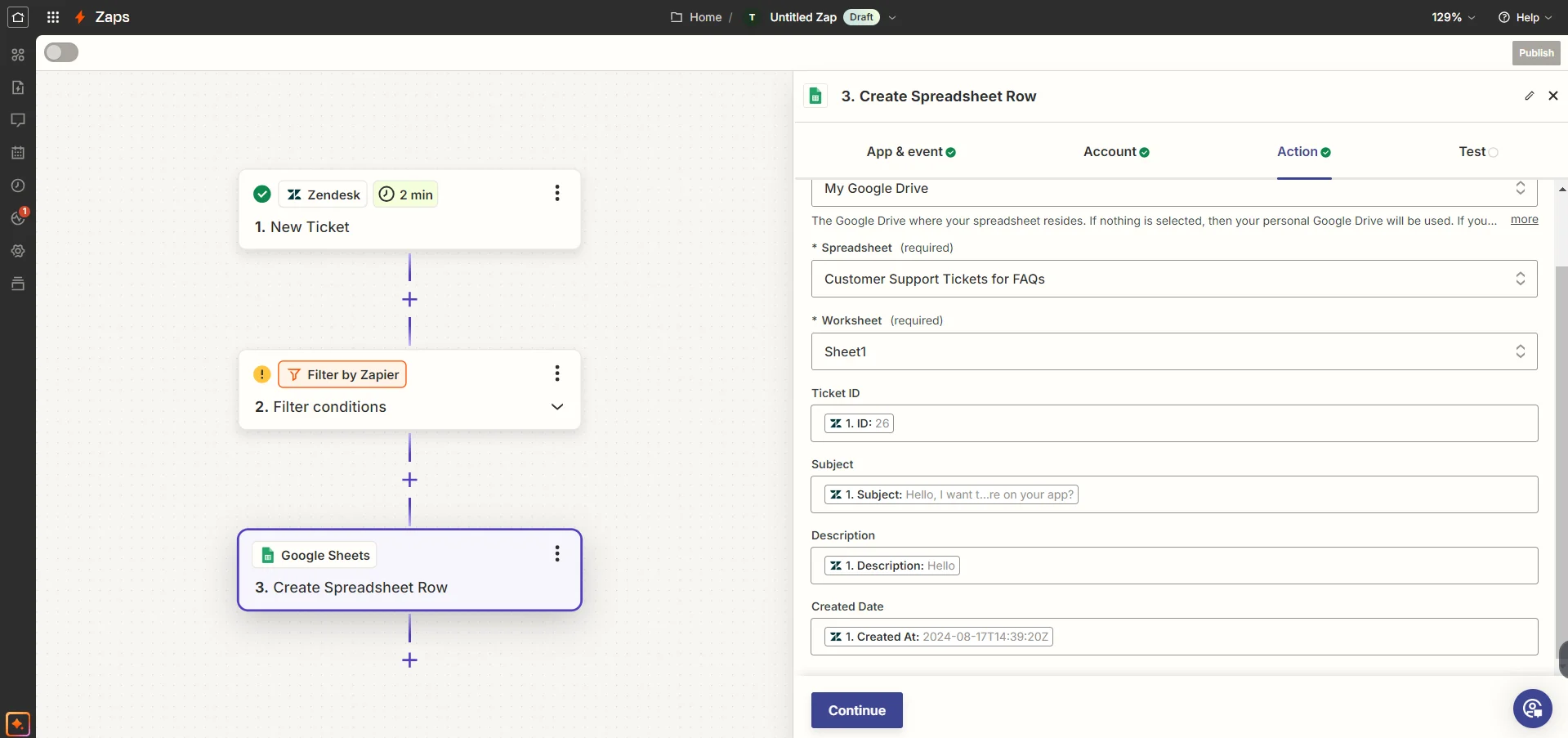Select the Filter by Zapier step card
1568x738 pixels.
click(x=409, y=390)
